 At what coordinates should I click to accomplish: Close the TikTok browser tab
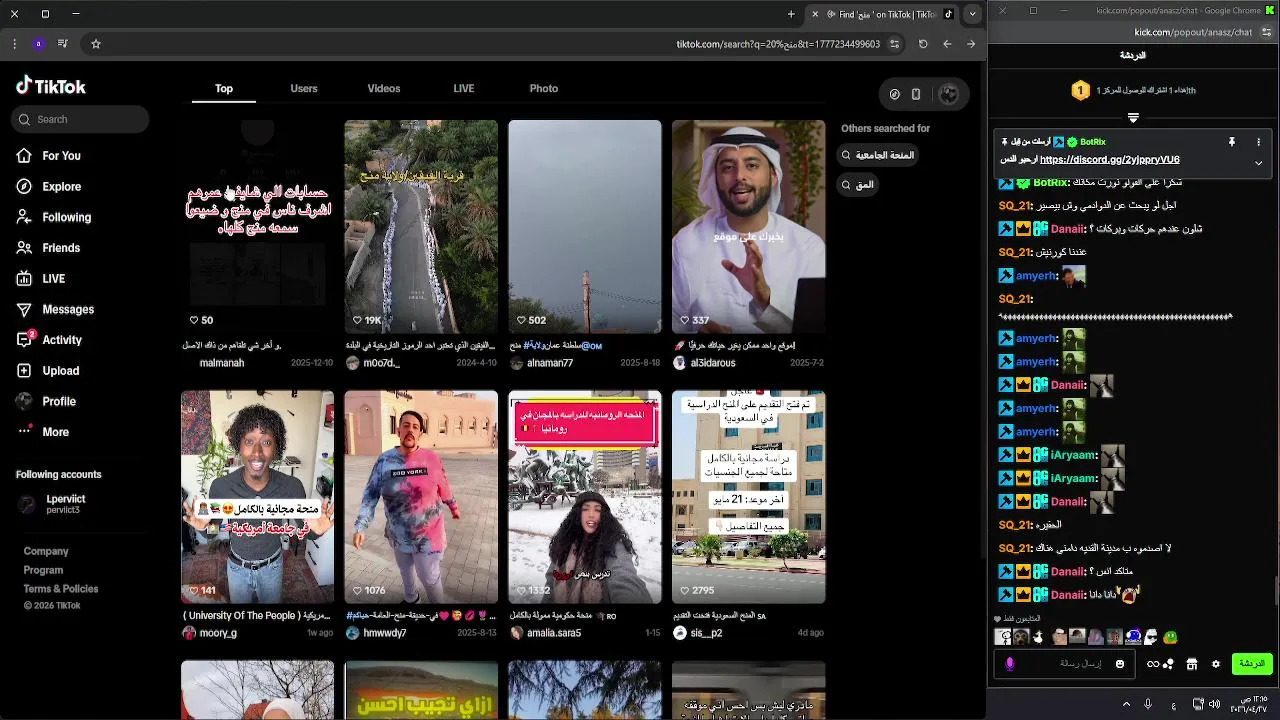pos(815,14)
